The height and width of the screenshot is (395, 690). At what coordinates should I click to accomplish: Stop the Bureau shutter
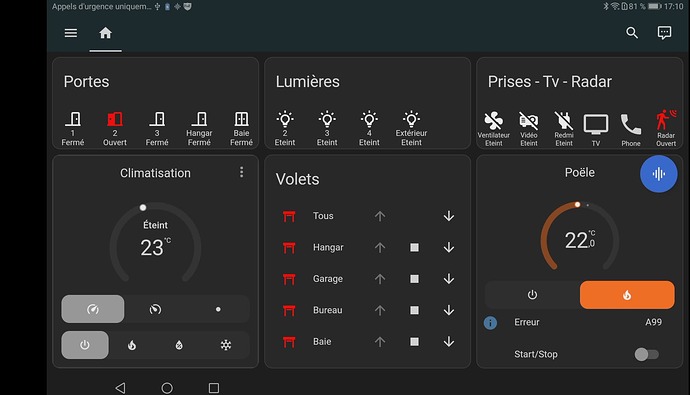[414, 310]
